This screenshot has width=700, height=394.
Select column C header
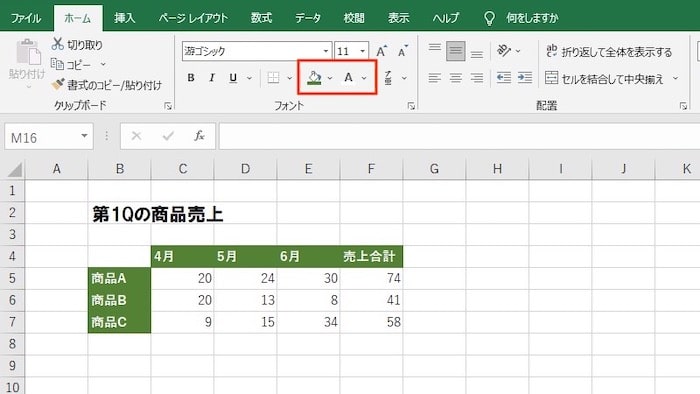(x=183, y=169)
